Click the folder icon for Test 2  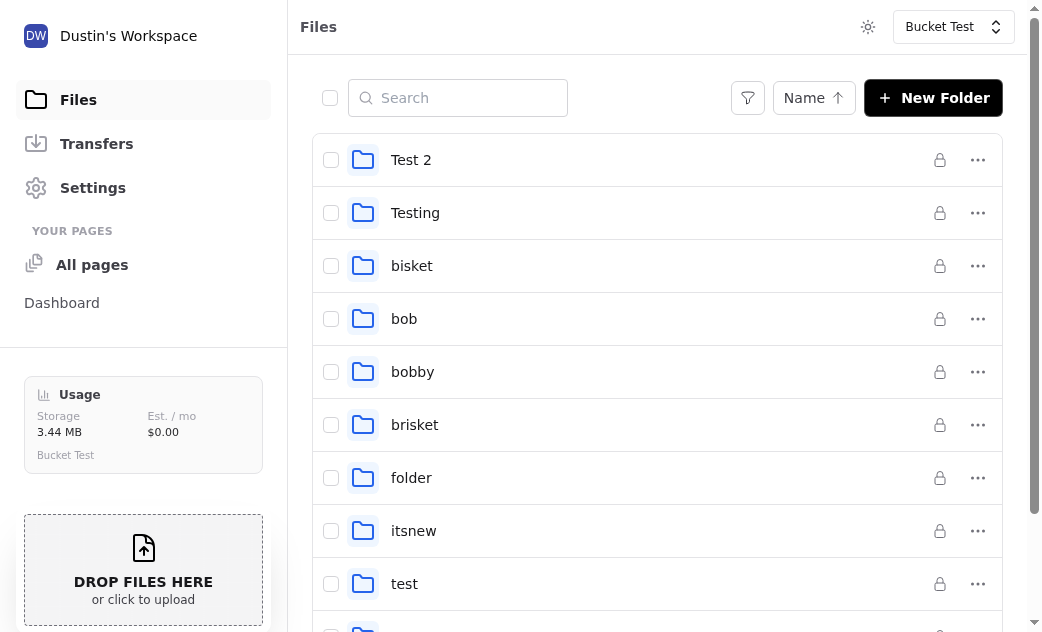click(x=363, y=160)
